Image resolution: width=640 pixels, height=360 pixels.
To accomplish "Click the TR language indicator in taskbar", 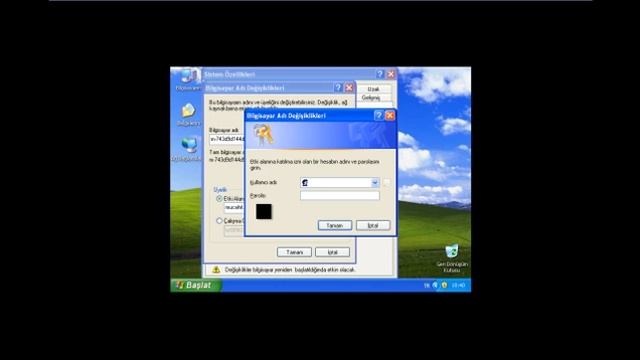I will point(427,285).
